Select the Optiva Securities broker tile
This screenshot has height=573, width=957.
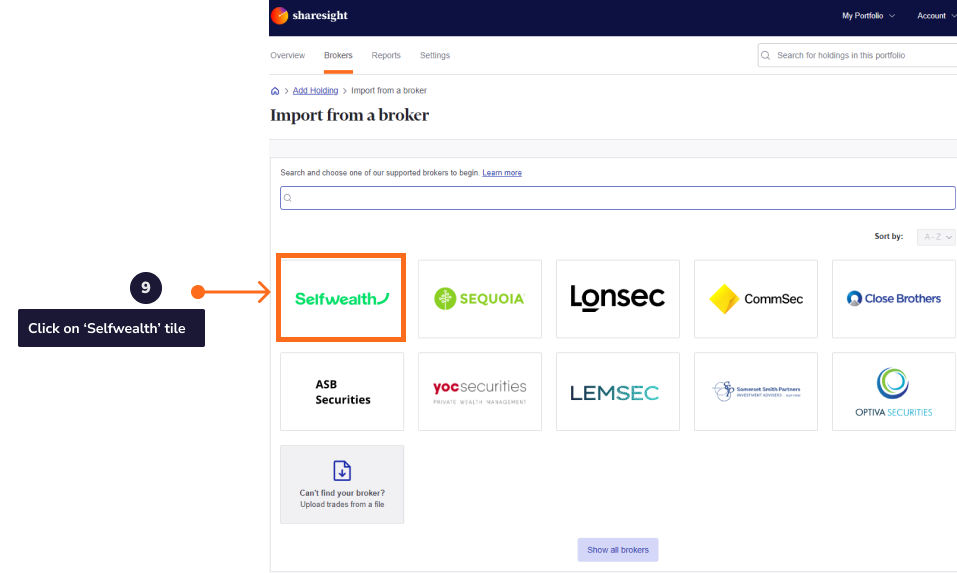click(894, 392)
